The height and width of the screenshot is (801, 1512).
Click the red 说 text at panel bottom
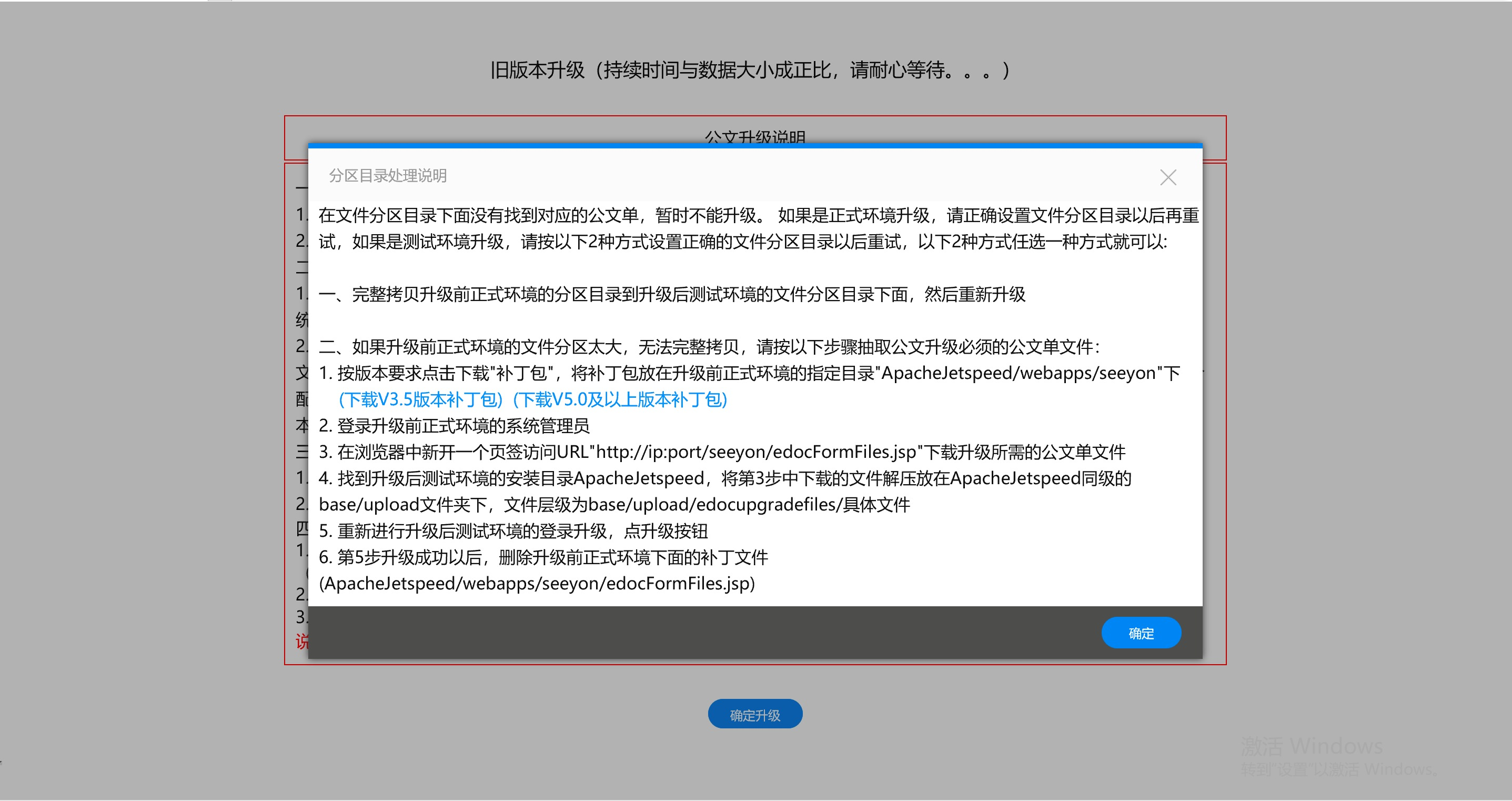point(301,641)
